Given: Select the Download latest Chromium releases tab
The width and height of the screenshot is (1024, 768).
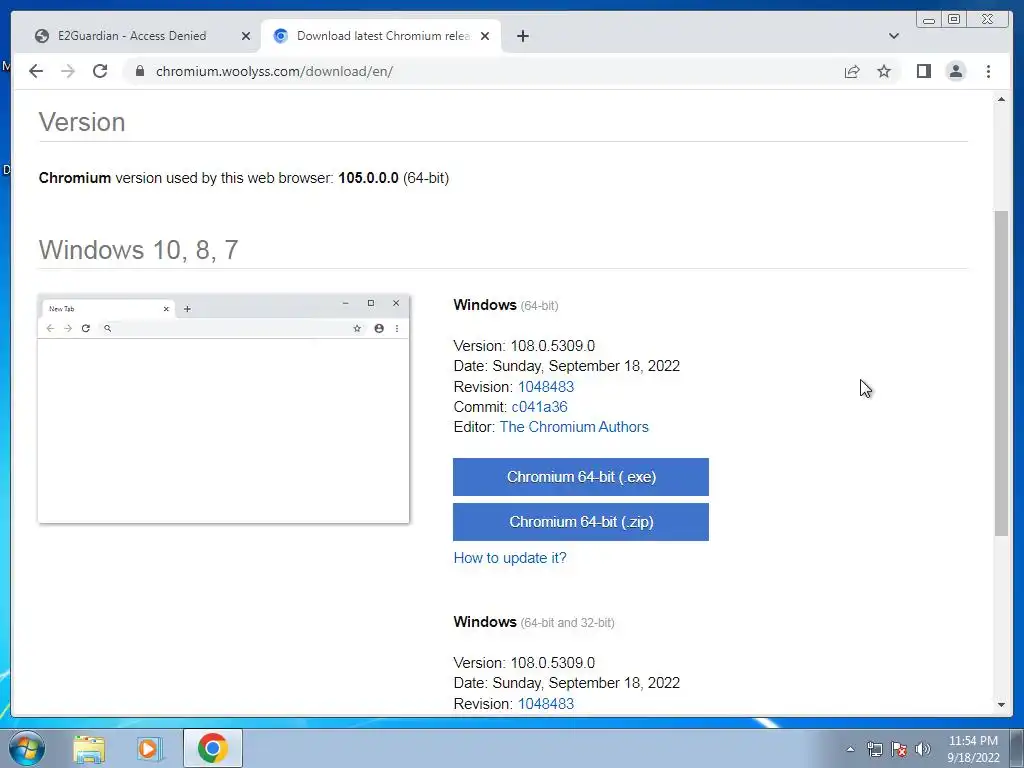Looking at the screenshot, I should [x=383, y=36].
